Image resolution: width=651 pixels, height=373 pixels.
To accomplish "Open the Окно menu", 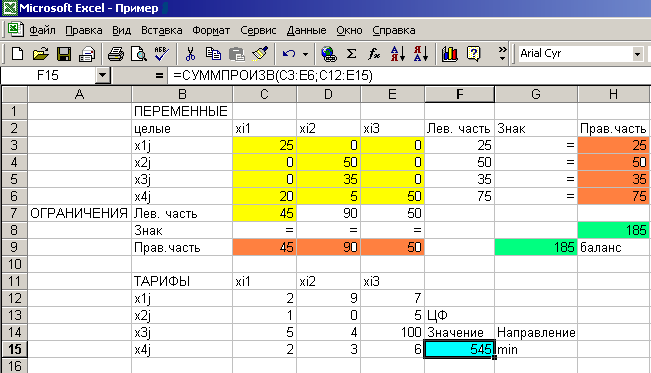I will (349, 30).
